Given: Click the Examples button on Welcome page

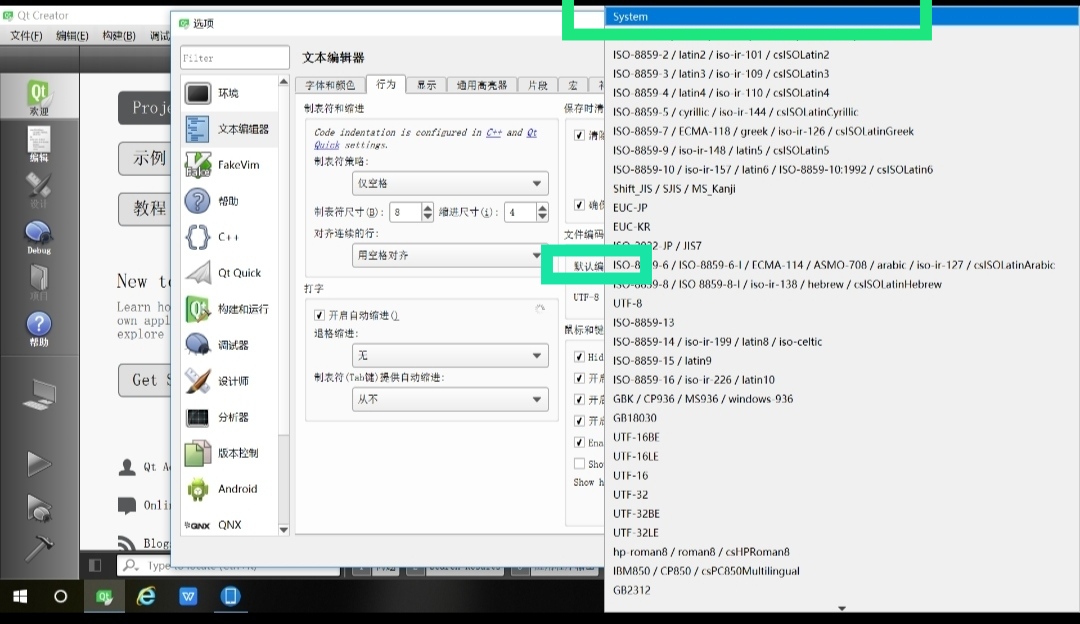Looking at the screenshot, I should [147, 158].
